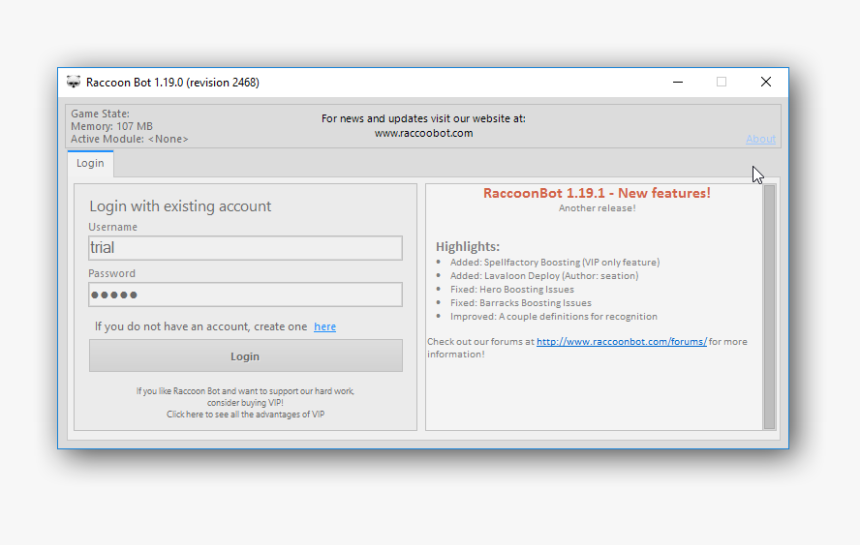This screenshot has width=860, height=545.
Task: Click 'Improved: A couple definitions' line
Action: tap(553, 316)
